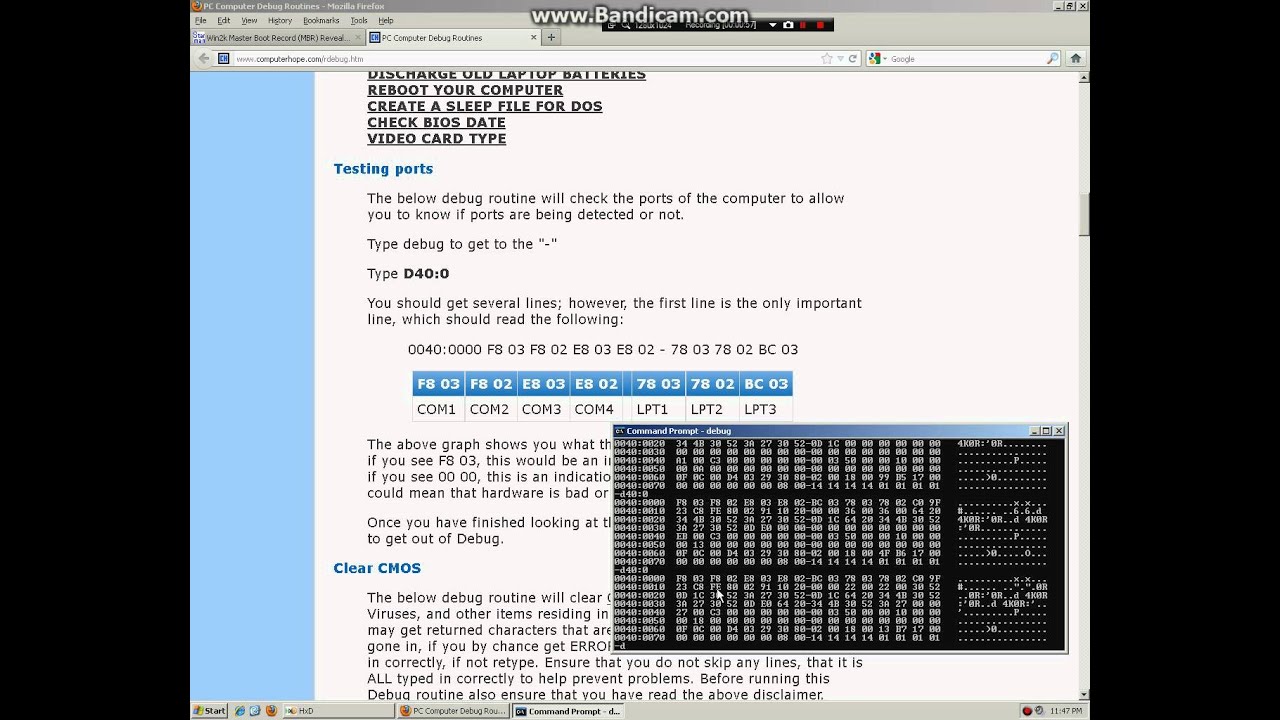Viewport: 1280px width, 720px height.
Task: Launch Internet Explorer from quick launch
Action: click(240, 711)
